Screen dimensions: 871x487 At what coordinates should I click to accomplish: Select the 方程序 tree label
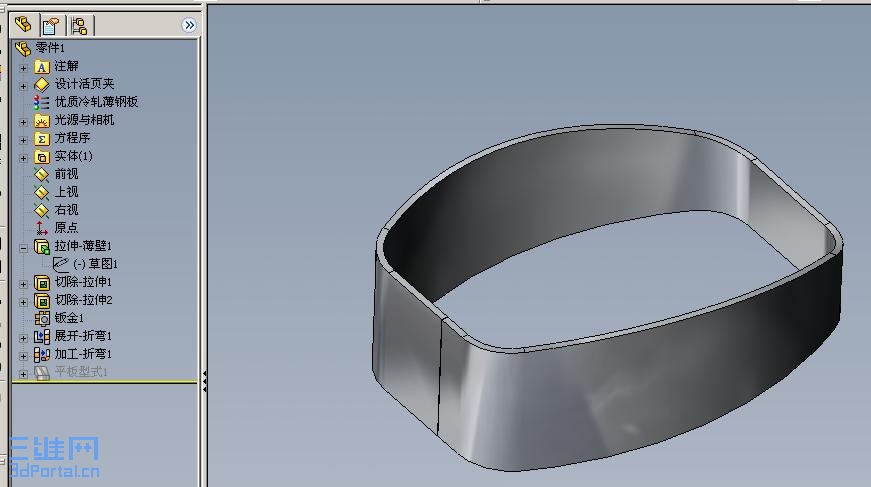pyautogui.click(x=72, y=138)
